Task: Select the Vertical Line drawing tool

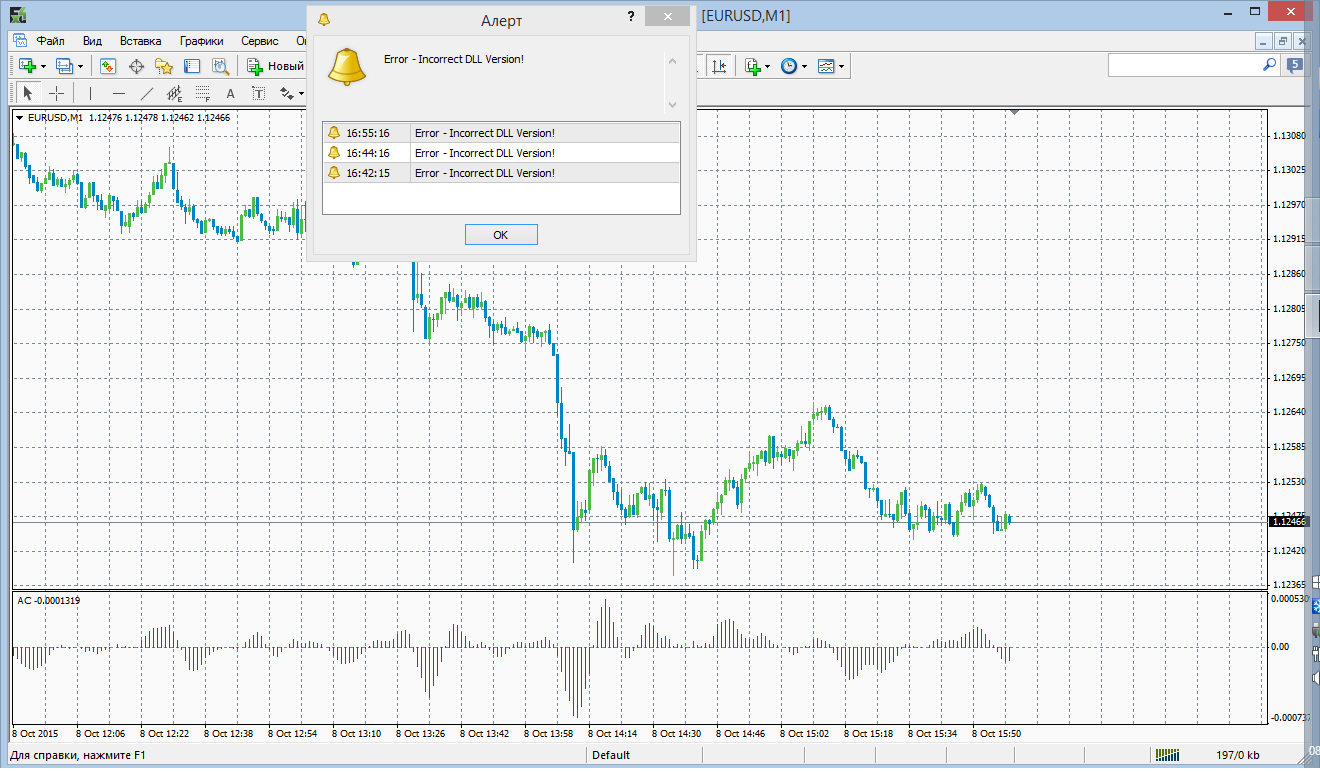Action: 90,93
